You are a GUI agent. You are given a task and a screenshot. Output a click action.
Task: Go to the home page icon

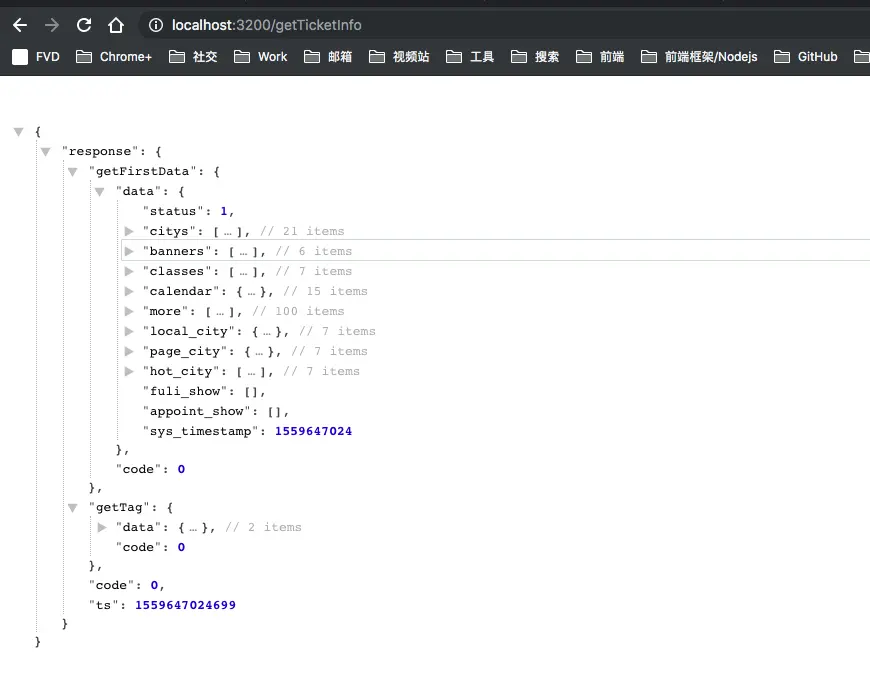pos(116,25)
